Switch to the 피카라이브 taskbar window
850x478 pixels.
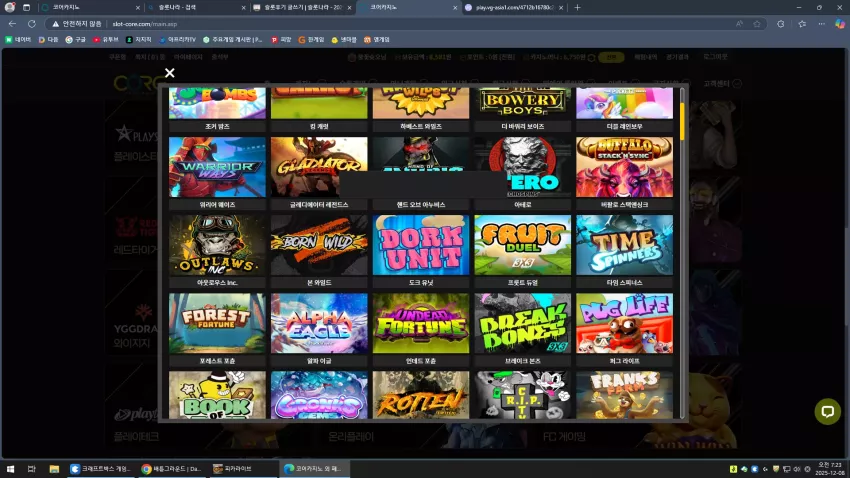(243, 469)
